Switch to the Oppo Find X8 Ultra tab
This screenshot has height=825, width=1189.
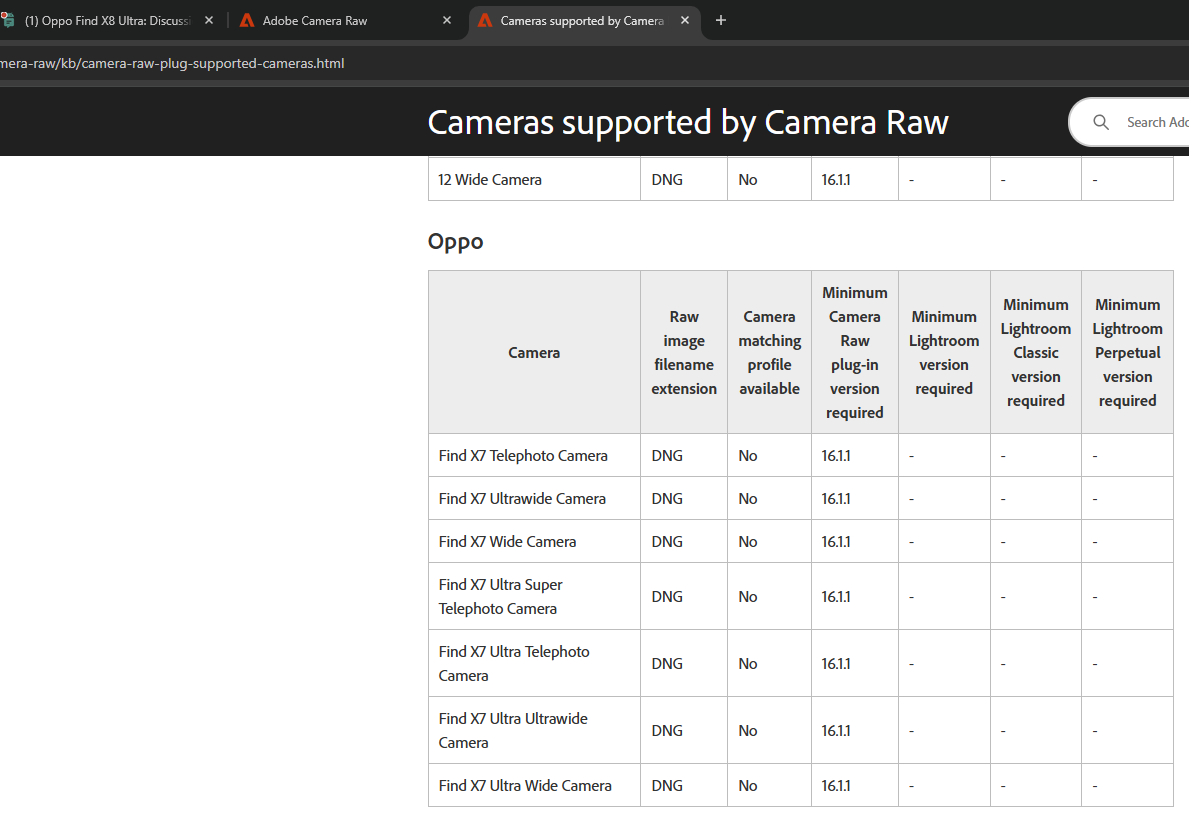[108, 20]
